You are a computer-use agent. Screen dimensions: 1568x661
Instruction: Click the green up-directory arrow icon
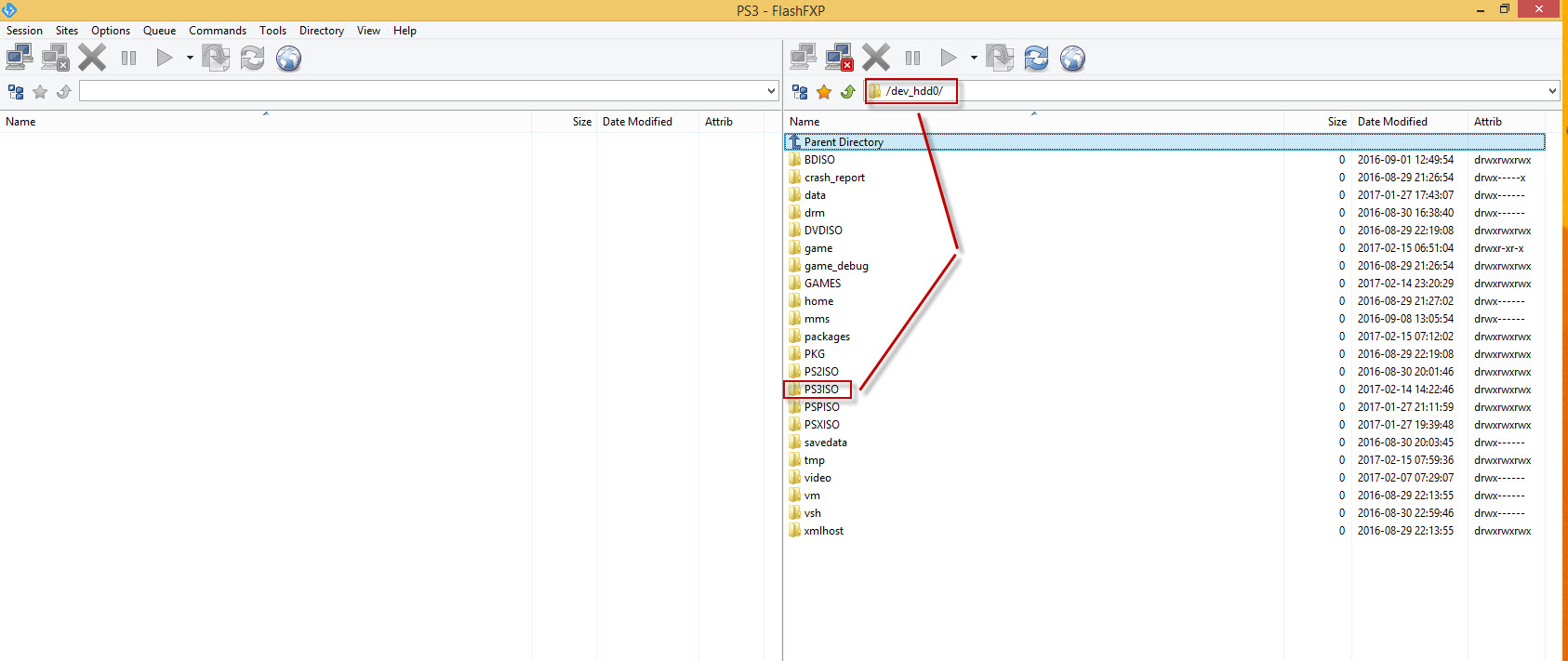click(x=847, y=91)
